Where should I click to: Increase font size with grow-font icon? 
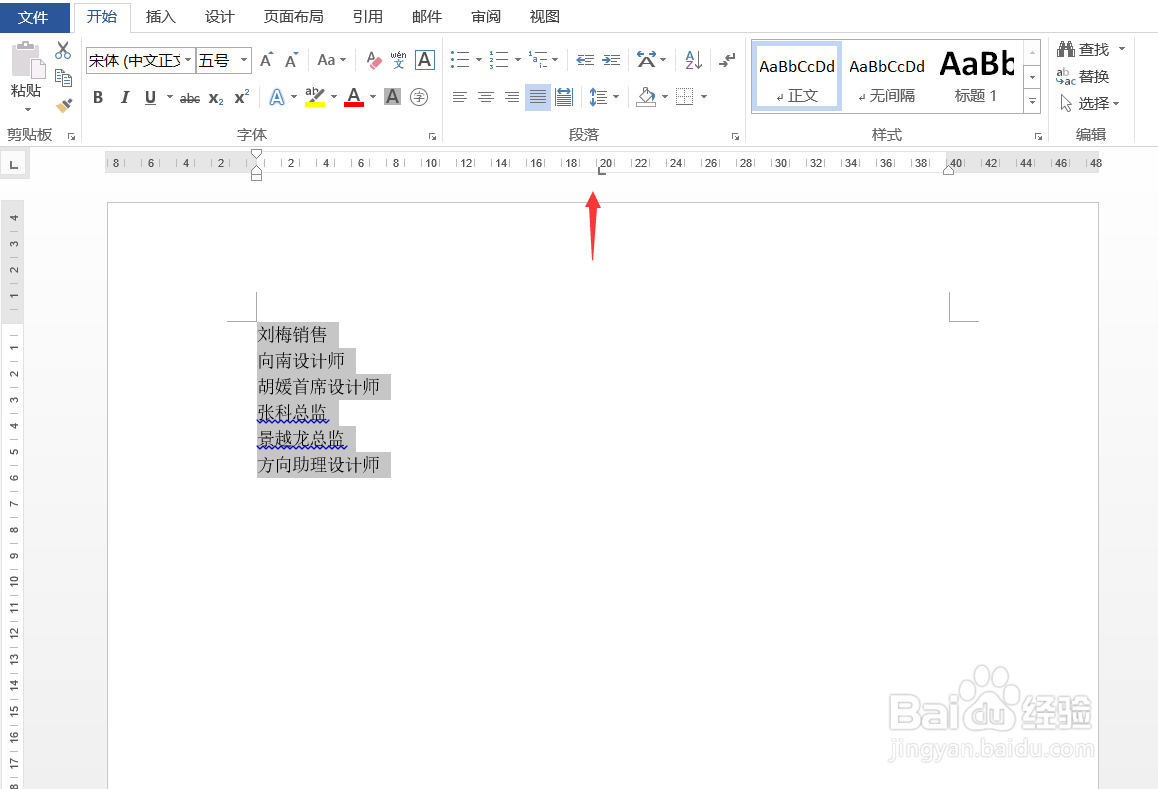[x=267, y=60]
